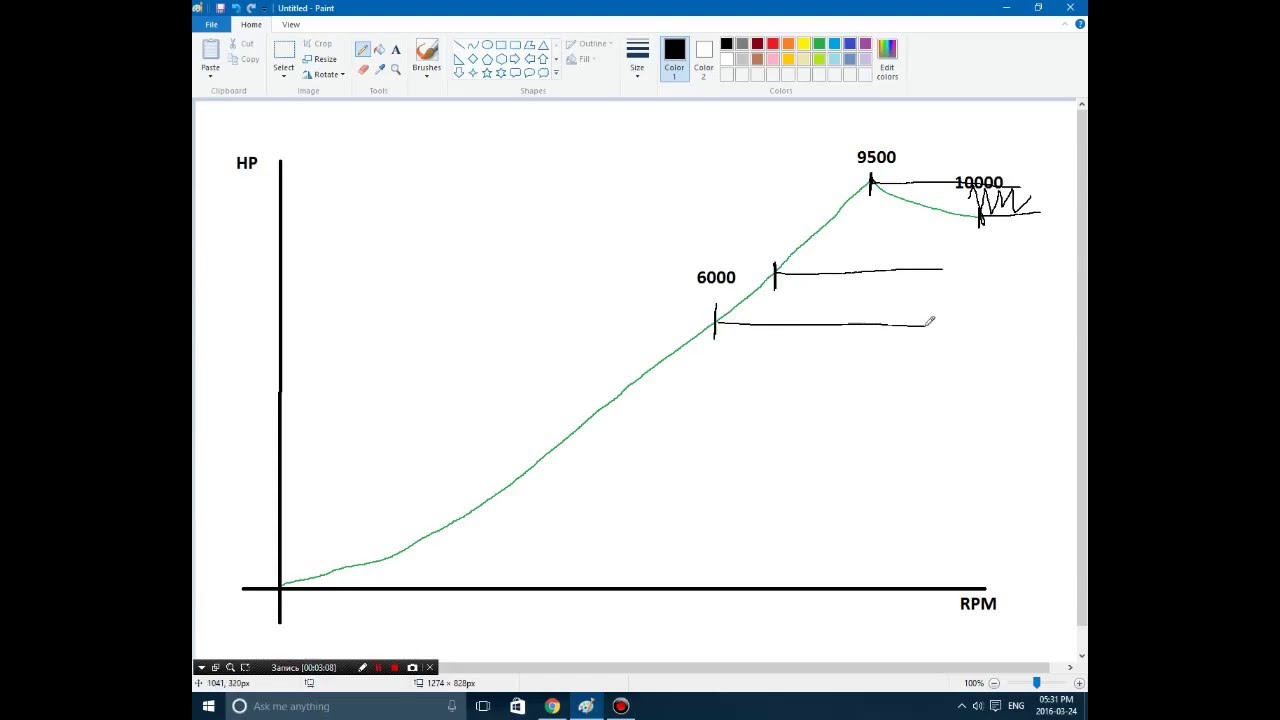The height and width of the screenshot is (720, 1280).
Task: Click the zoom in plus button
Action: pyautogui.click(x=1078, y=683)
